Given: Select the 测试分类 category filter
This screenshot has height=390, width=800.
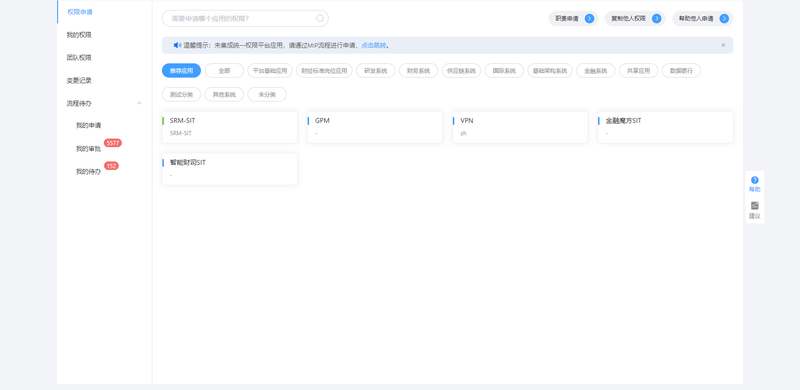Looking at the screenshot, I should click(x=181, y=94).
